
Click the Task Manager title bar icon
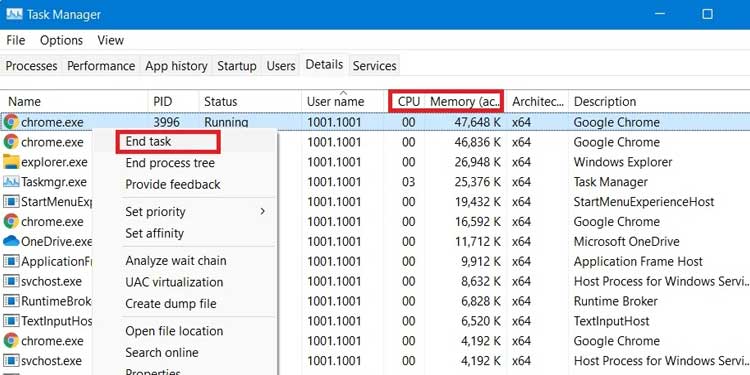(x=14, y=14)
